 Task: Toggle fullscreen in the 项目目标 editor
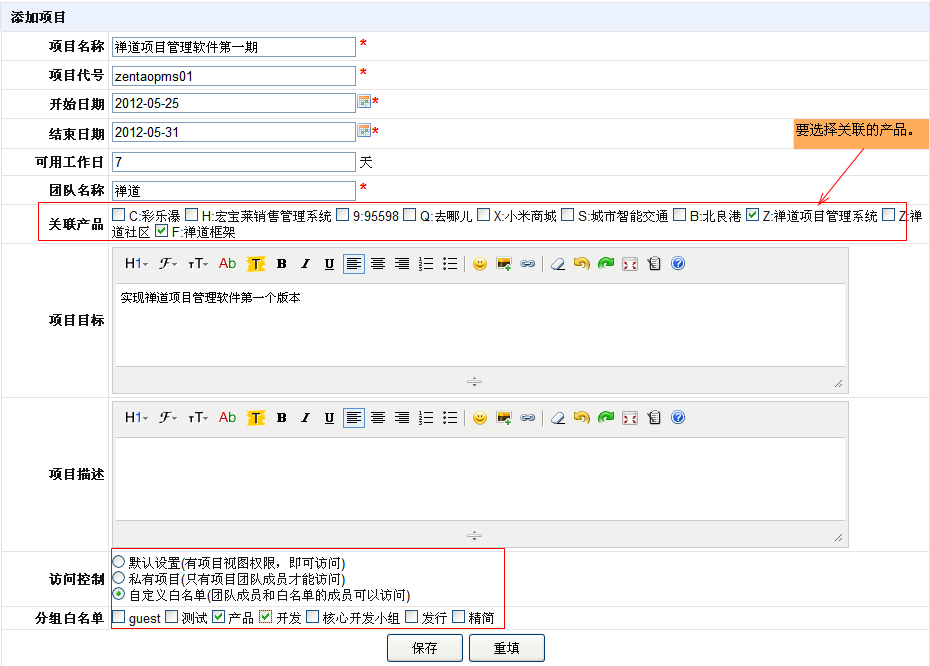[630, 264]
